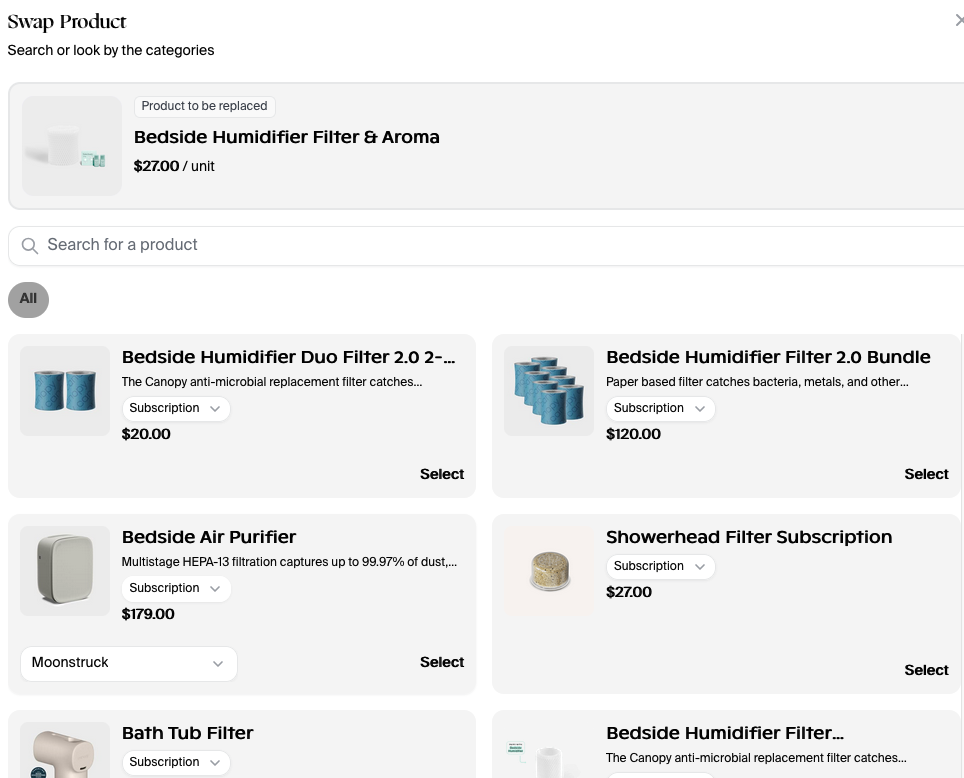
Task: Click the Filter 2.0 Bundle product image
Action: (x=549, y=391)
